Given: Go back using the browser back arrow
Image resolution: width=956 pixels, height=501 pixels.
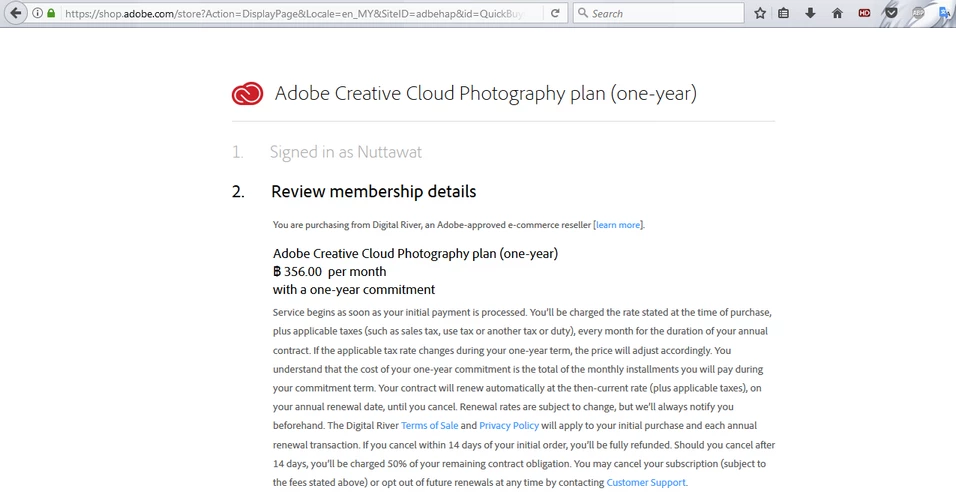Looking at the screenshot, I should click(x=15, y=13).
